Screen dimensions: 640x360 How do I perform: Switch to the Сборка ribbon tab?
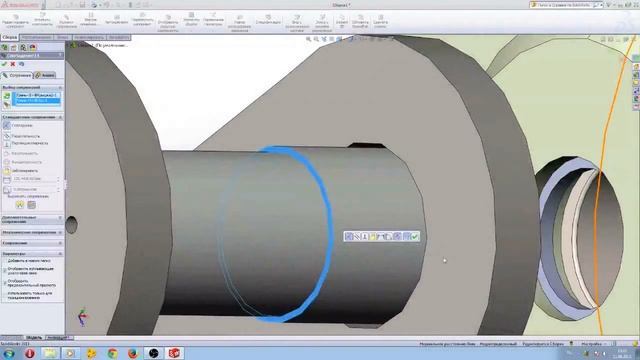click(x=10, y=37)
